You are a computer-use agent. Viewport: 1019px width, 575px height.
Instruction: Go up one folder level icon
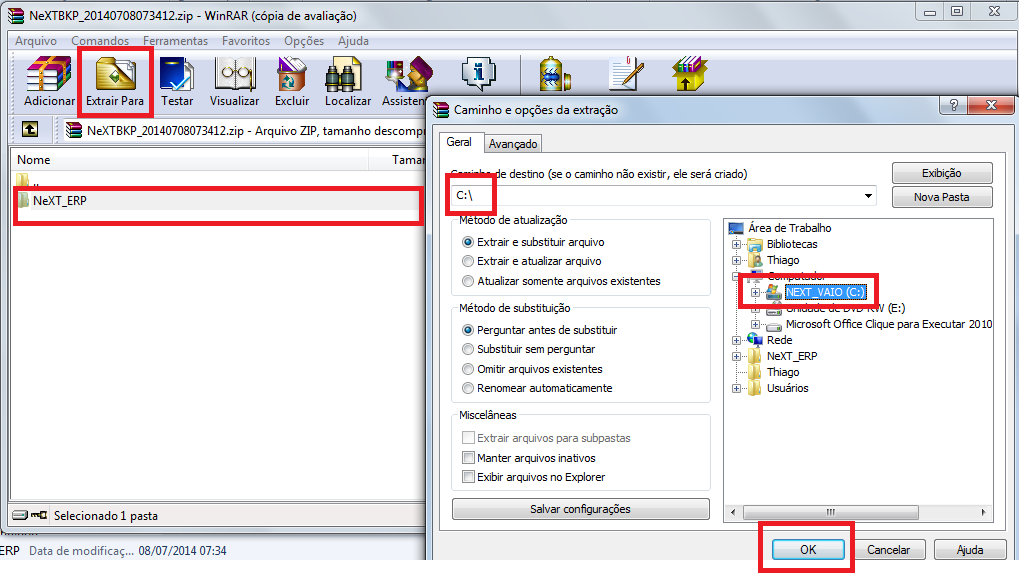[x=30, y=129]
